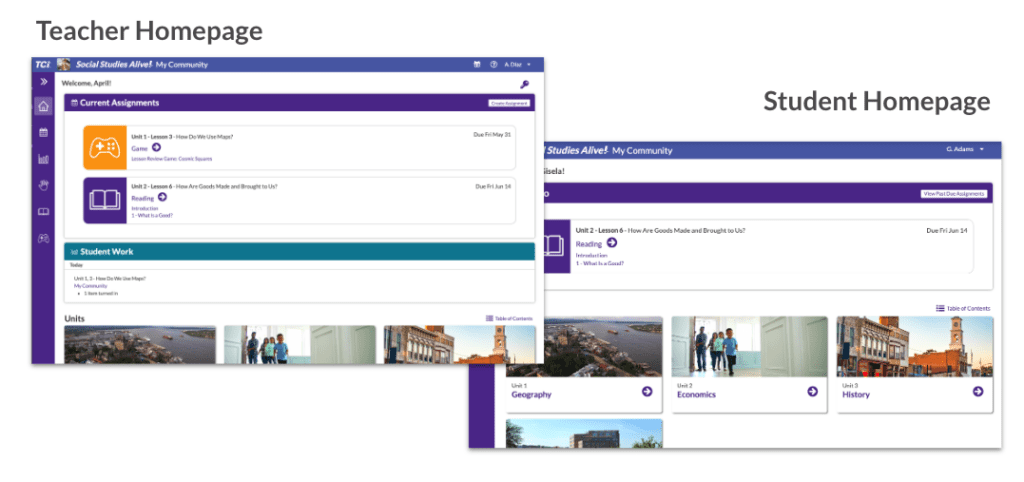Click 'Due Fri May 31' text for Lesson 3
This screenshot has height=482, width=1024.
[x=492, y=135]
